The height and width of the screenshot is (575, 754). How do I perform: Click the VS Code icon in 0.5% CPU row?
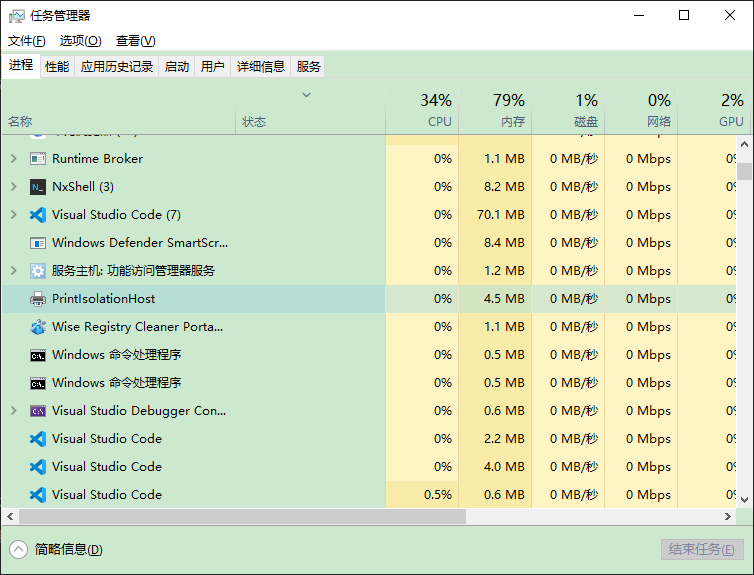(38, 495)
